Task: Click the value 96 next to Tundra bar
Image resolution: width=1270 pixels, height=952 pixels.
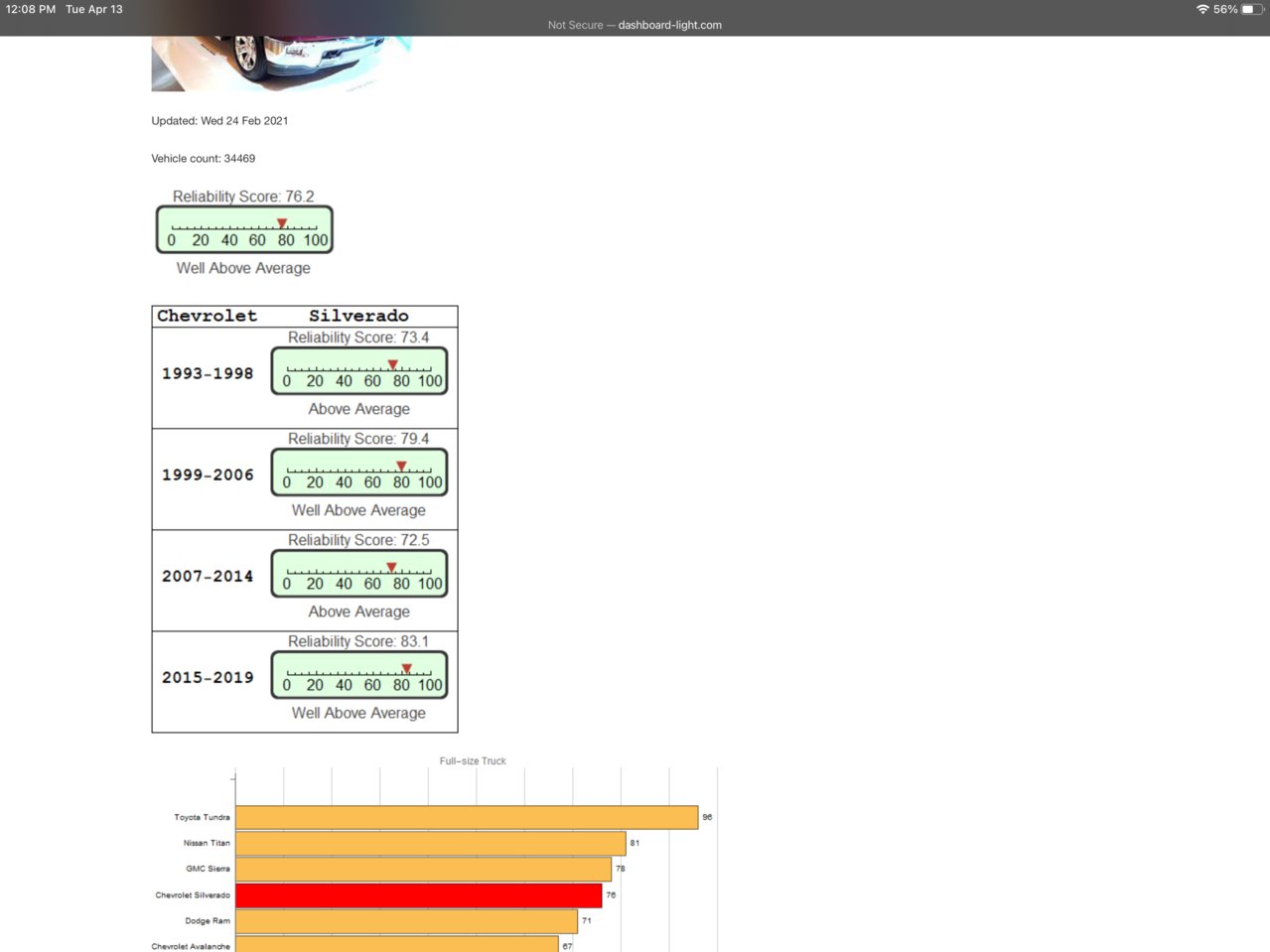Action: pos(707,818)
